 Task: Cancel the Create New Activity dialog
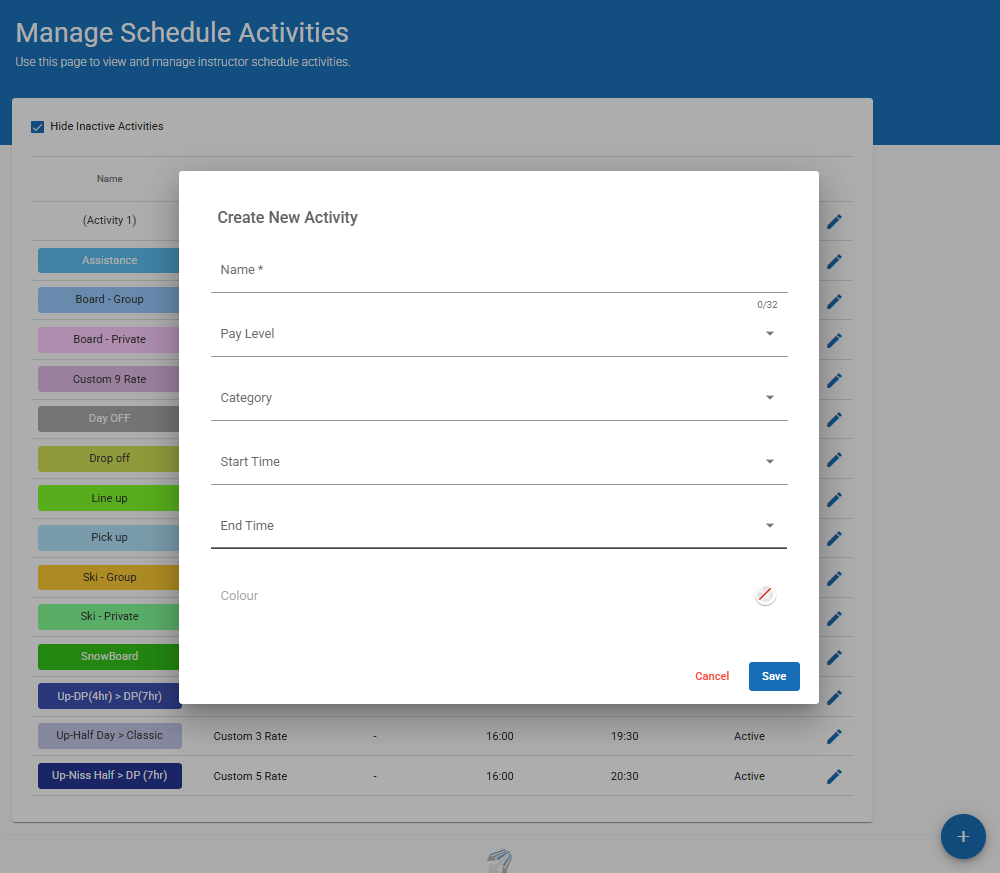pos(712,676)
